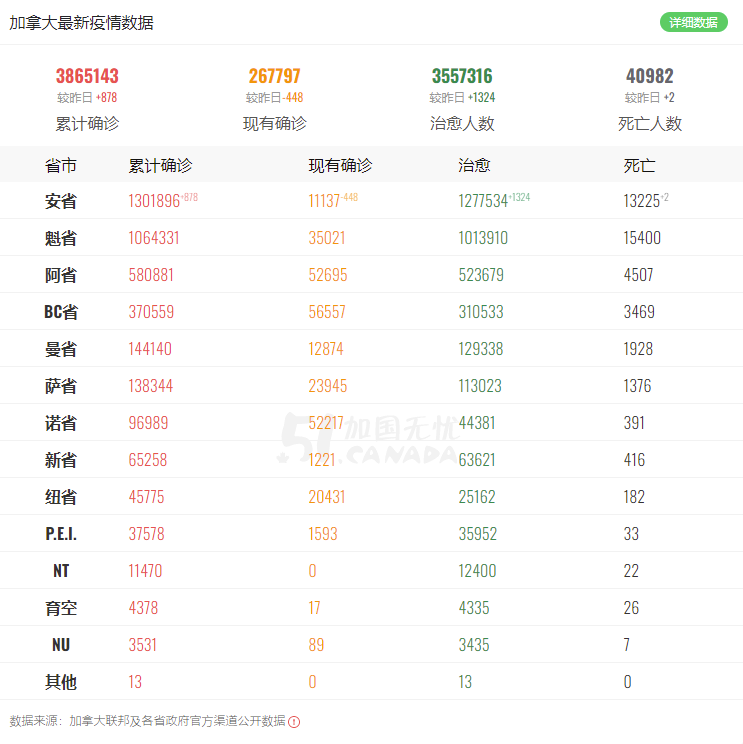This screenshot has height=744, width=743.
Task: Click 曼省 deaths value 1928
Action: tap(638, 349)
